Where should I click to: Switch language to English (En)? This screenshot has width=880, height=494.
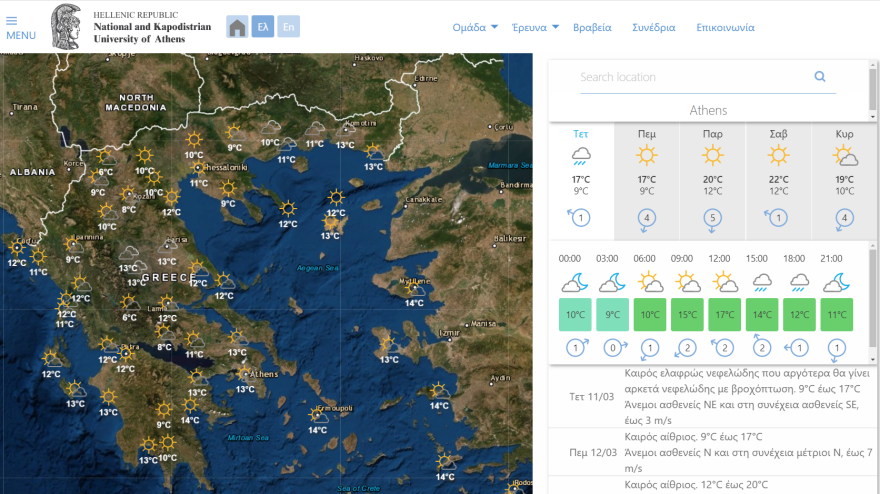pyautogui.click(x=288, y=27)
